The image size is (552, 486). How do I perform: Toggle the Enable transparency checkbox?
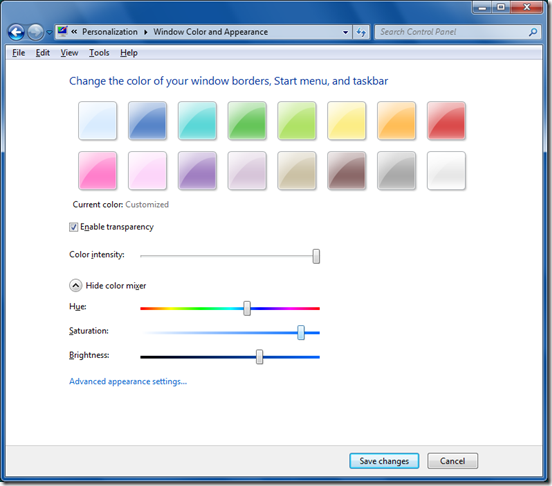[x=73, y=227]
